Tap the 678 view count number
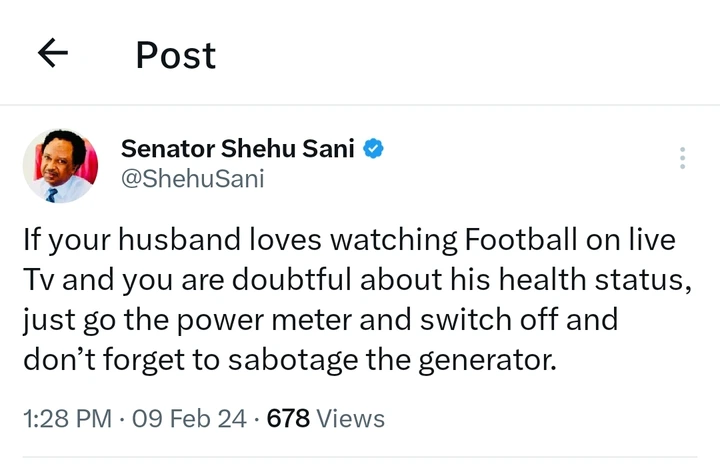The width and height of the screenshot is (720, 464). (x=288, y=419)
